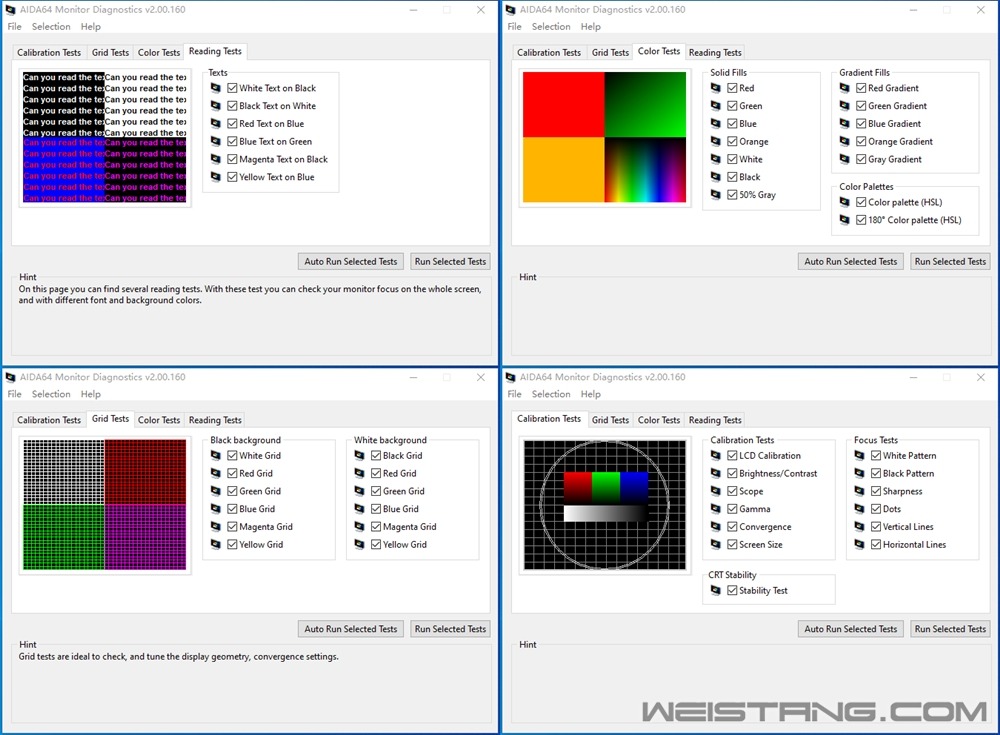Screen dimensions: 1000x735
Task: Click the hint text starting "Grid tests are ideal"
Action: (179, 657)
